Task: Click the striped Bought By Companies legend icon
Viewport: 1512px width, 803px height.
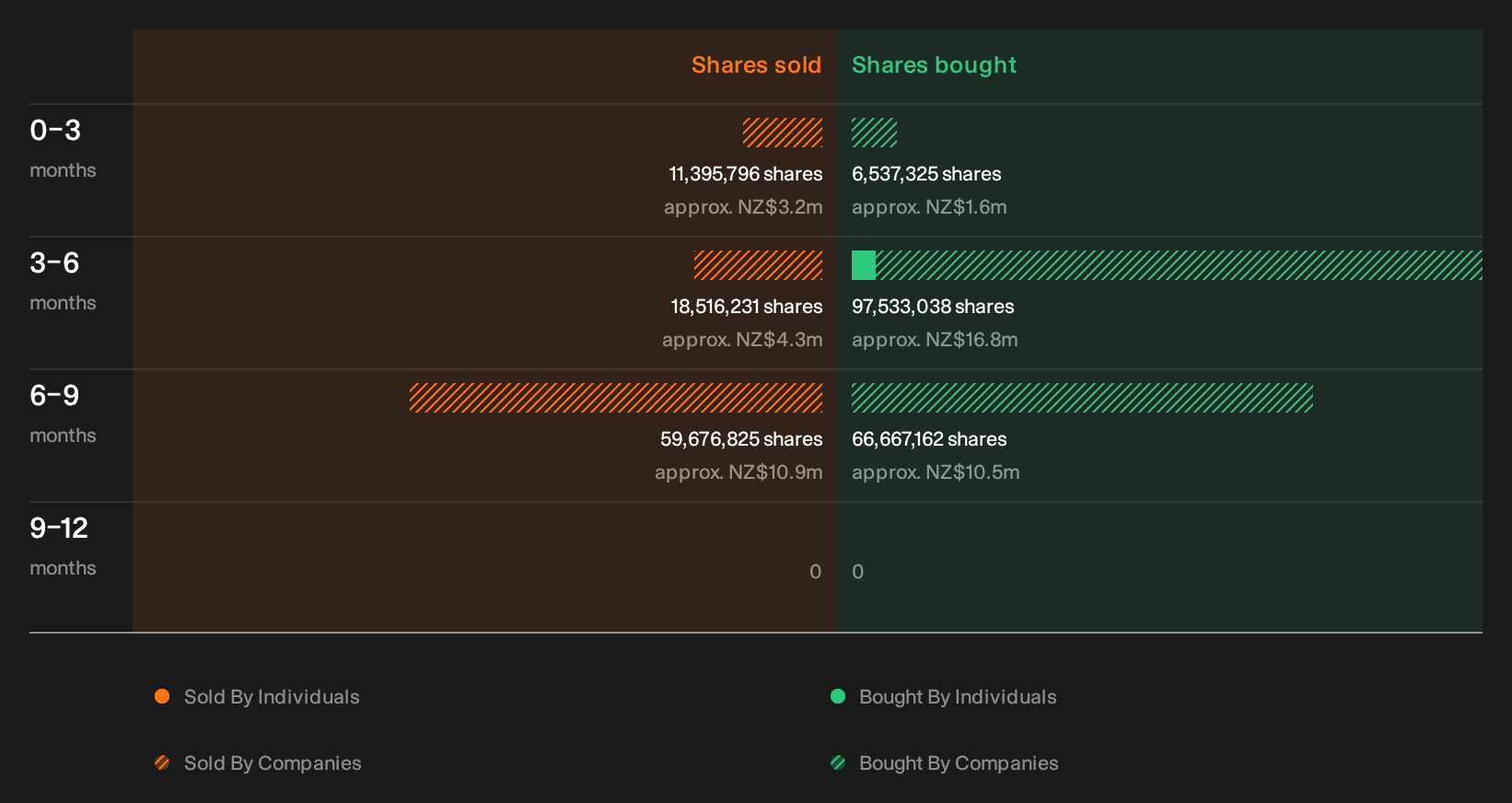Action: click(x=838, y=762)
